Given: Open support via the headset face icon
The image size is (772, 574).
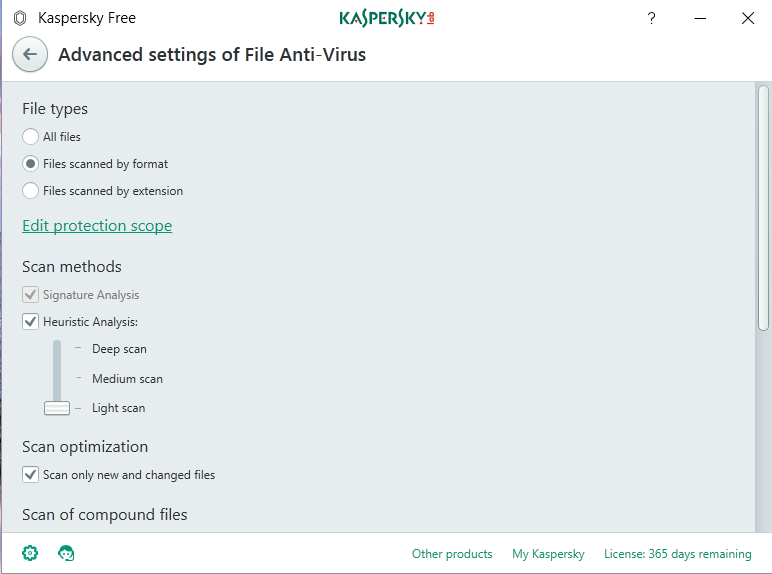Looking at the screenshot, I should (x=66, y=553).
